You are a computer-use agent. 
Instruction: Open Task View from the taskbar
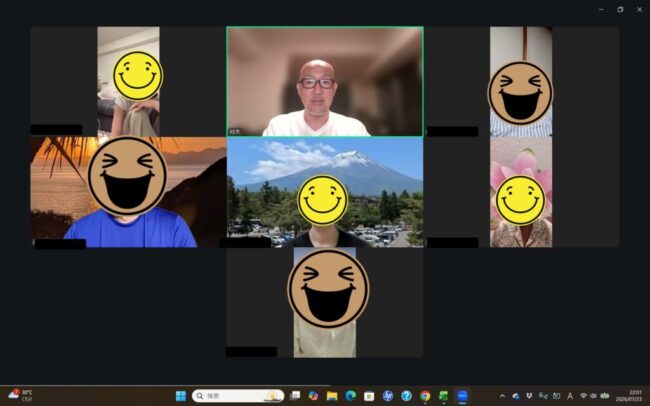[295, 396]
